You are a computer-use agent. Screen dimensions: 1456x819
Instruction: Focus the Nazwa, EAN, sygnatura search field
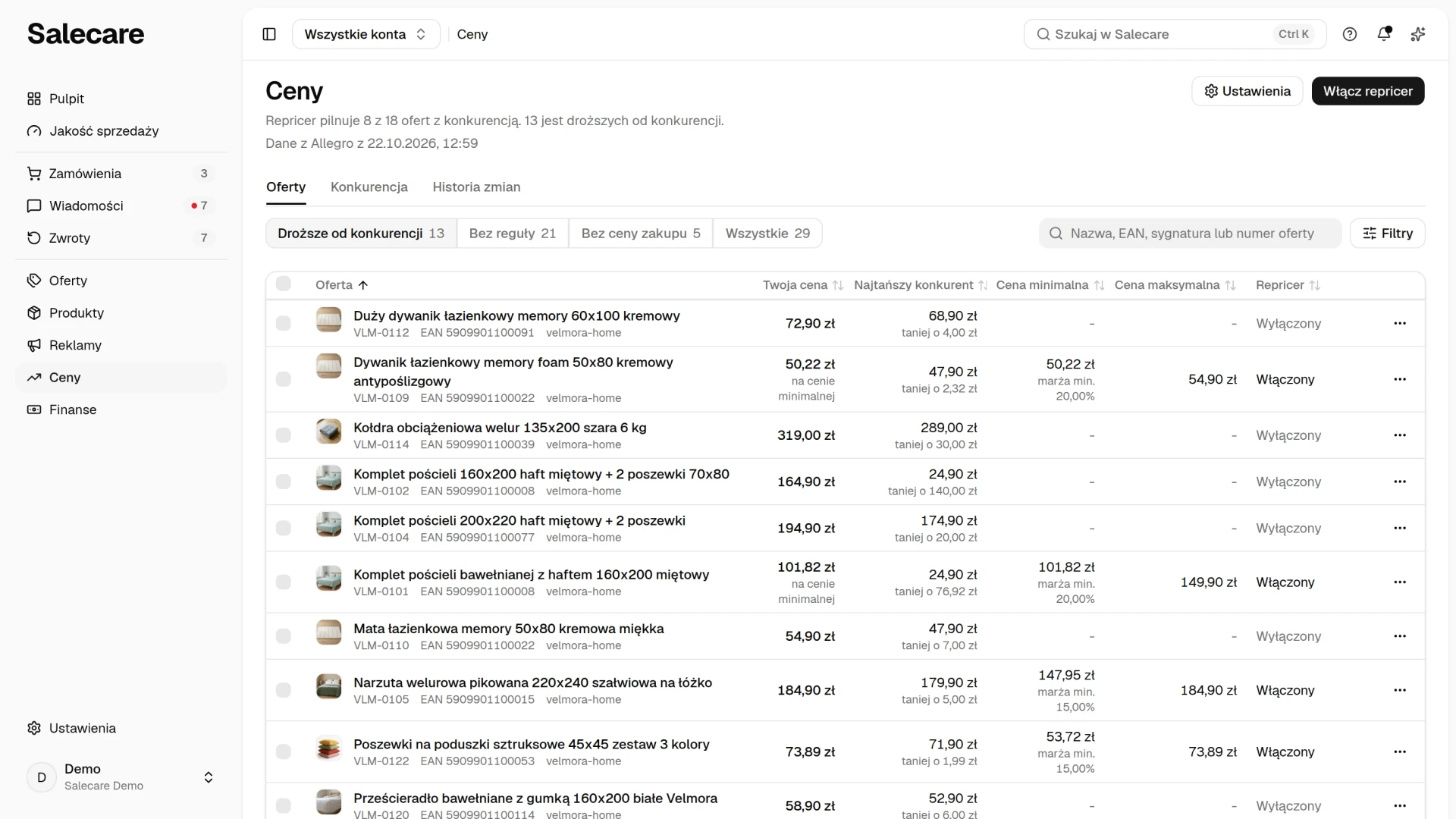pos(1191,234)
